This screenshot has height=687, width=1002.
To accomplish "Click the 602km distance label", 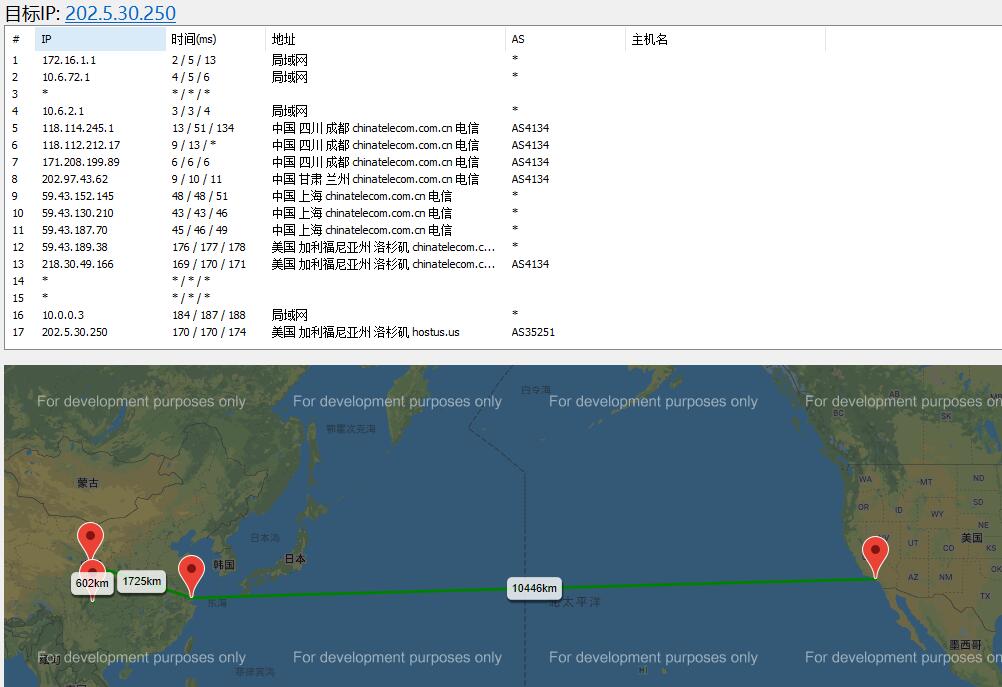I will [92, 583].
